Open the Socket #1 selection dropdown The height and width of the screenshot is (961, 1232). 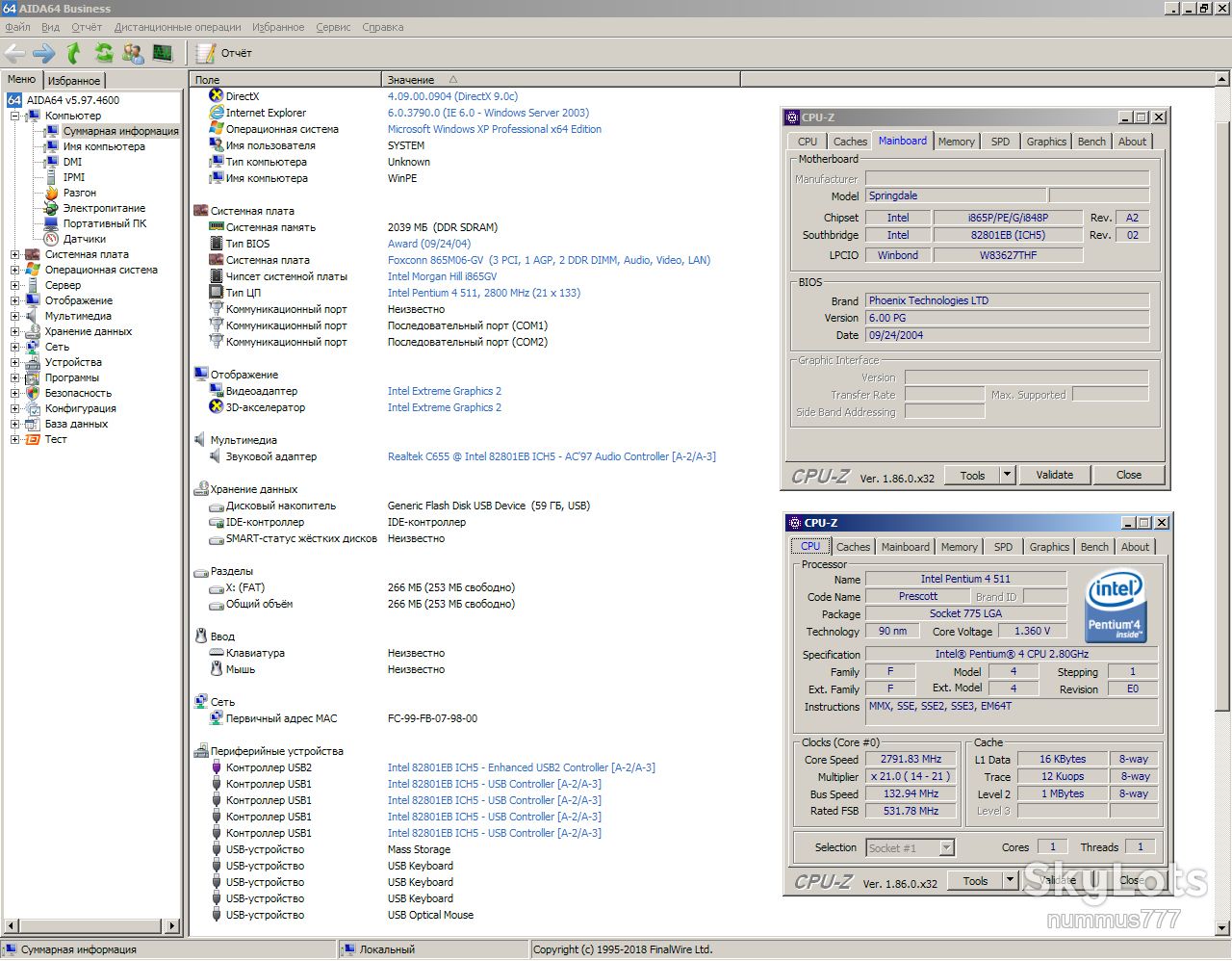[946, 847]
